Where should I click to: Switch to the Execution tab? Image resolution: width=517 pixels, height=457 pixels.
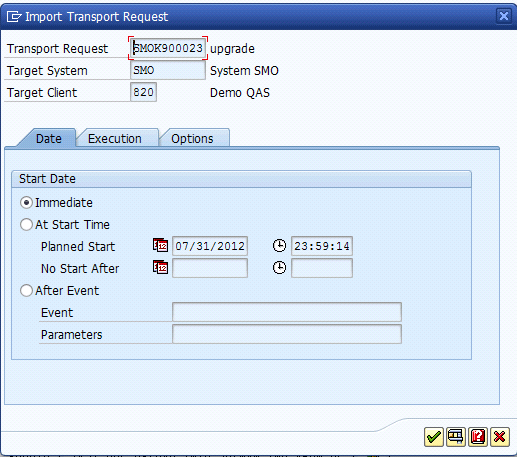(x=115, y=138)
